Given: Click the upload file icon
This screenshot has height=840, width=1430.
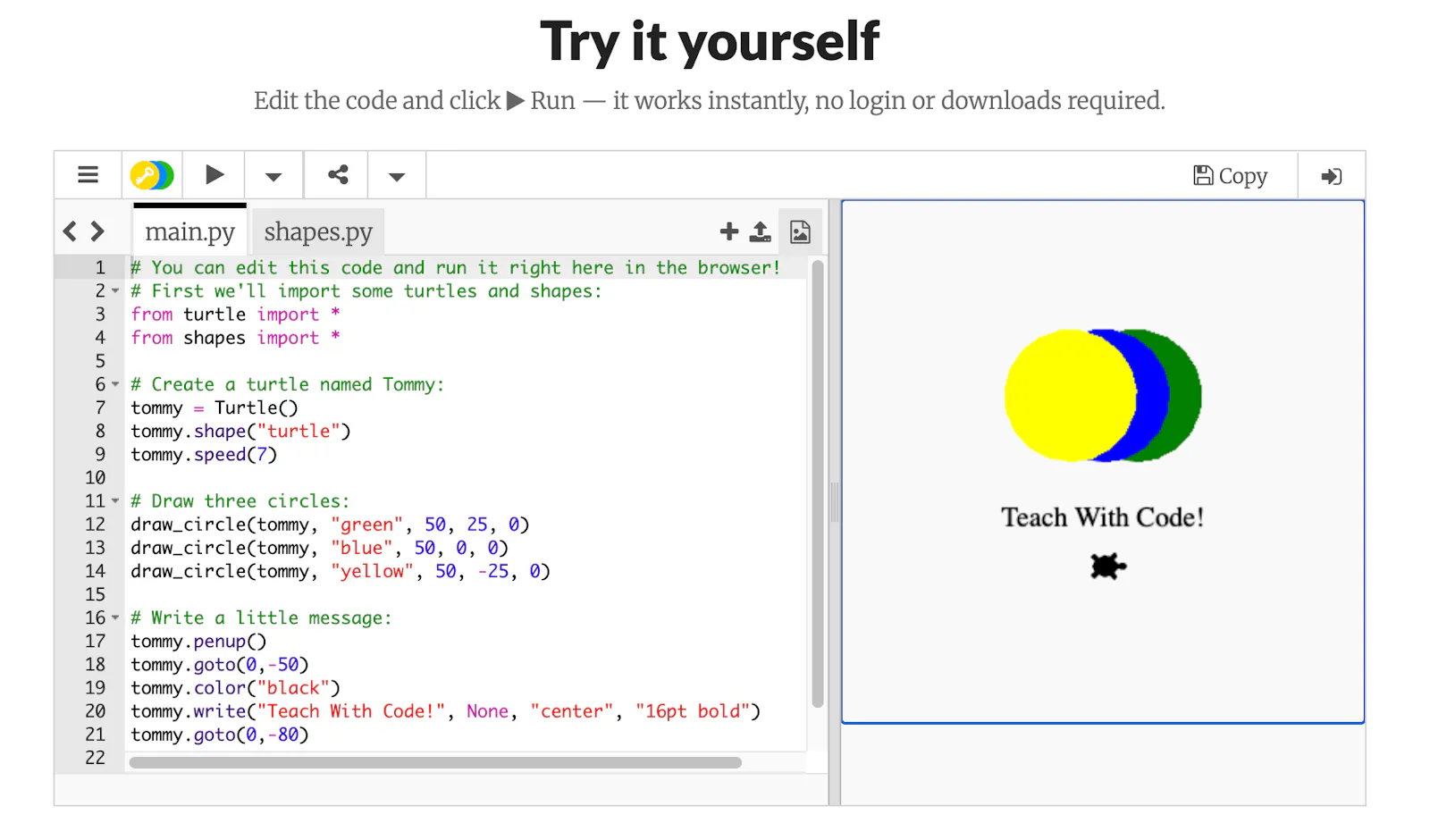Looking at the screenshot, I should point(760,232).
